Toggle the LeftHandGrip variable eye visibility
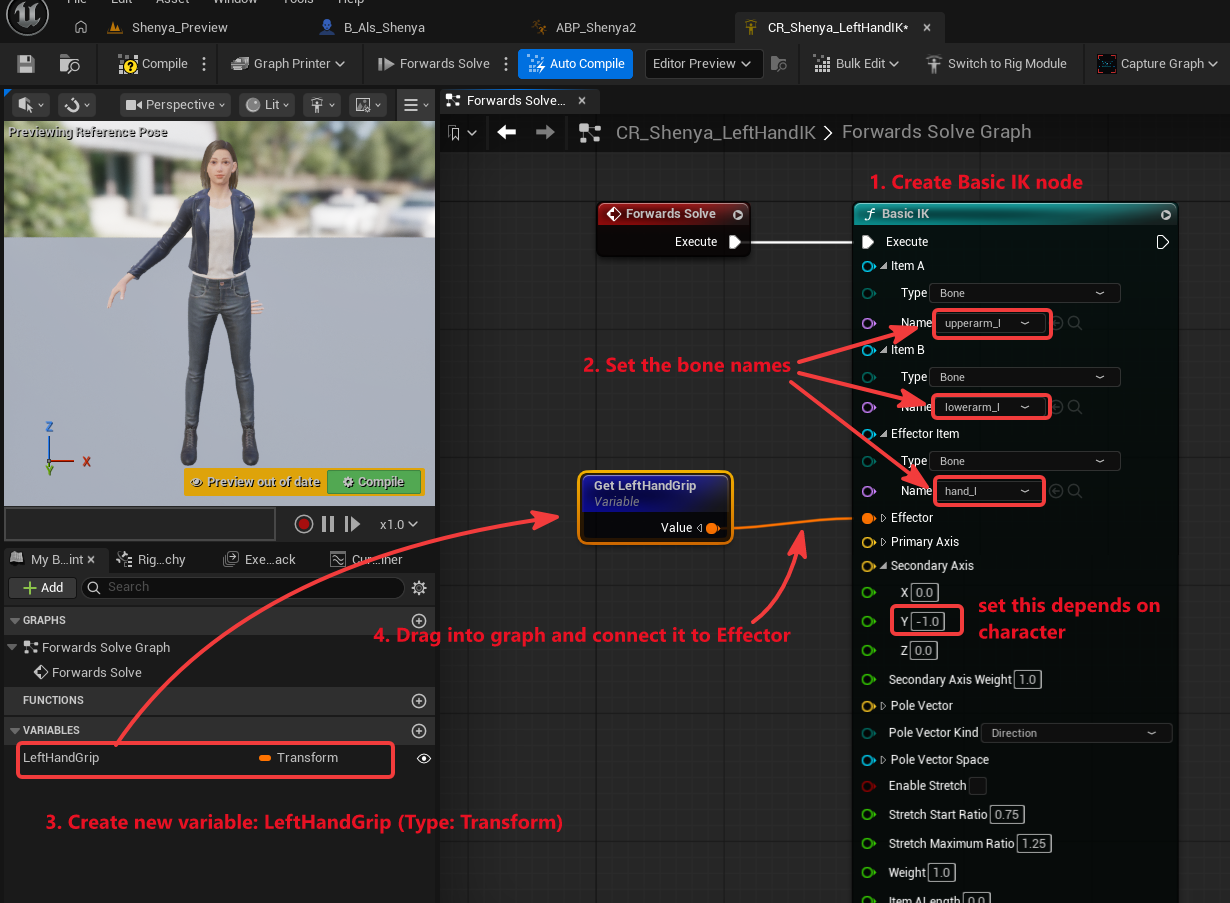Image resolution: width=1230 pixels, height=903 pixels. tap(424, 759)
